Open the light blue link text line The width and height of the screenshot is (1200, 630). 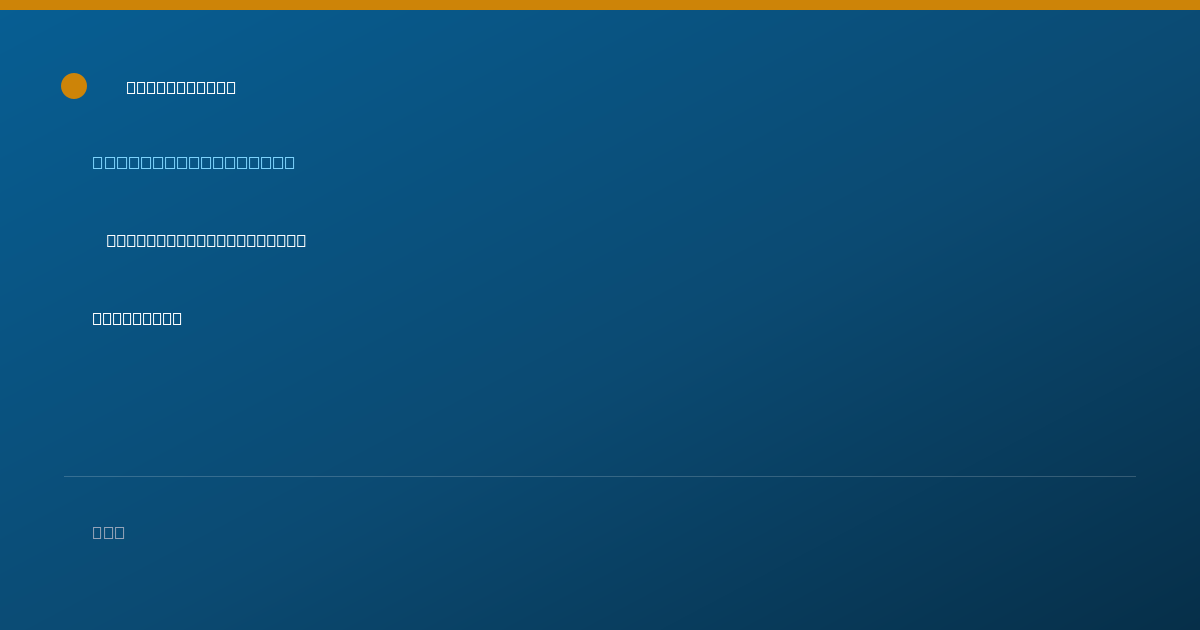tap(194, 162)
